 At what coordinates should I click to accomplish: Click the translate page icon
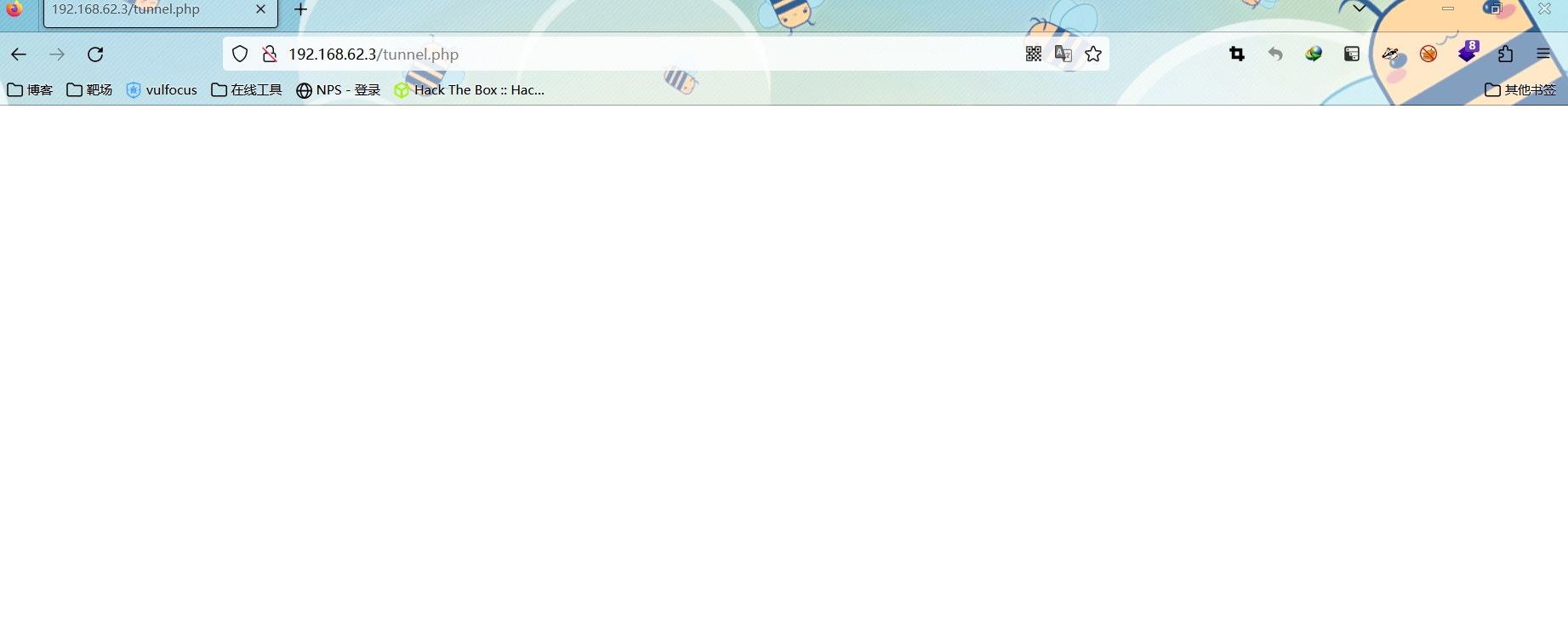coord(1063,54)
